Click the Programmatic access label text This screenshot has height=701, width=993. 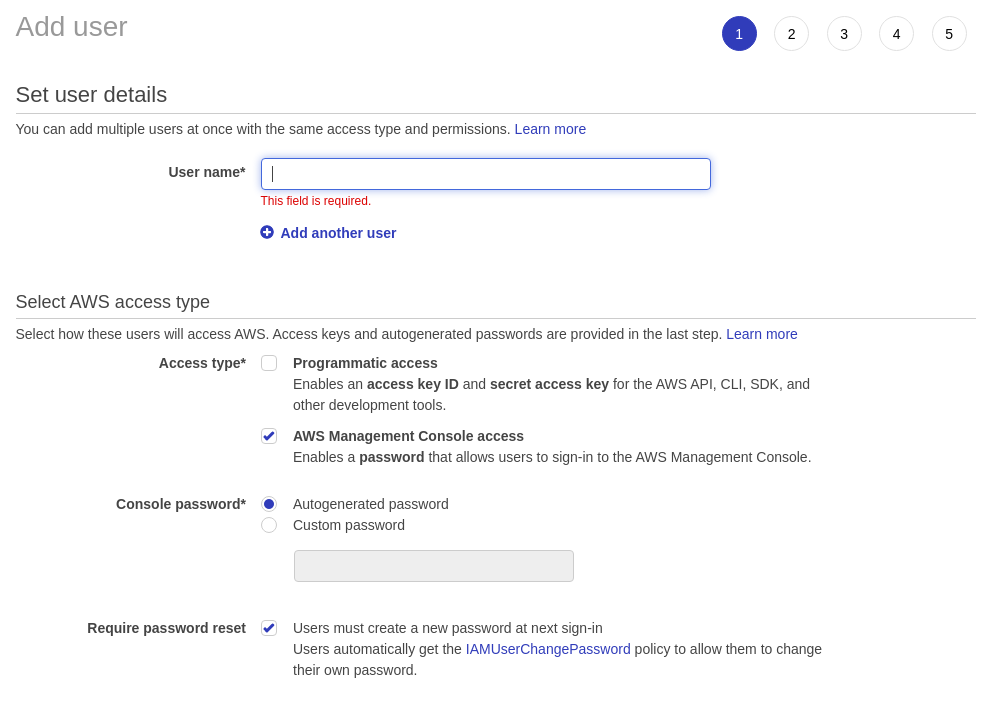(x=365, y=363)
